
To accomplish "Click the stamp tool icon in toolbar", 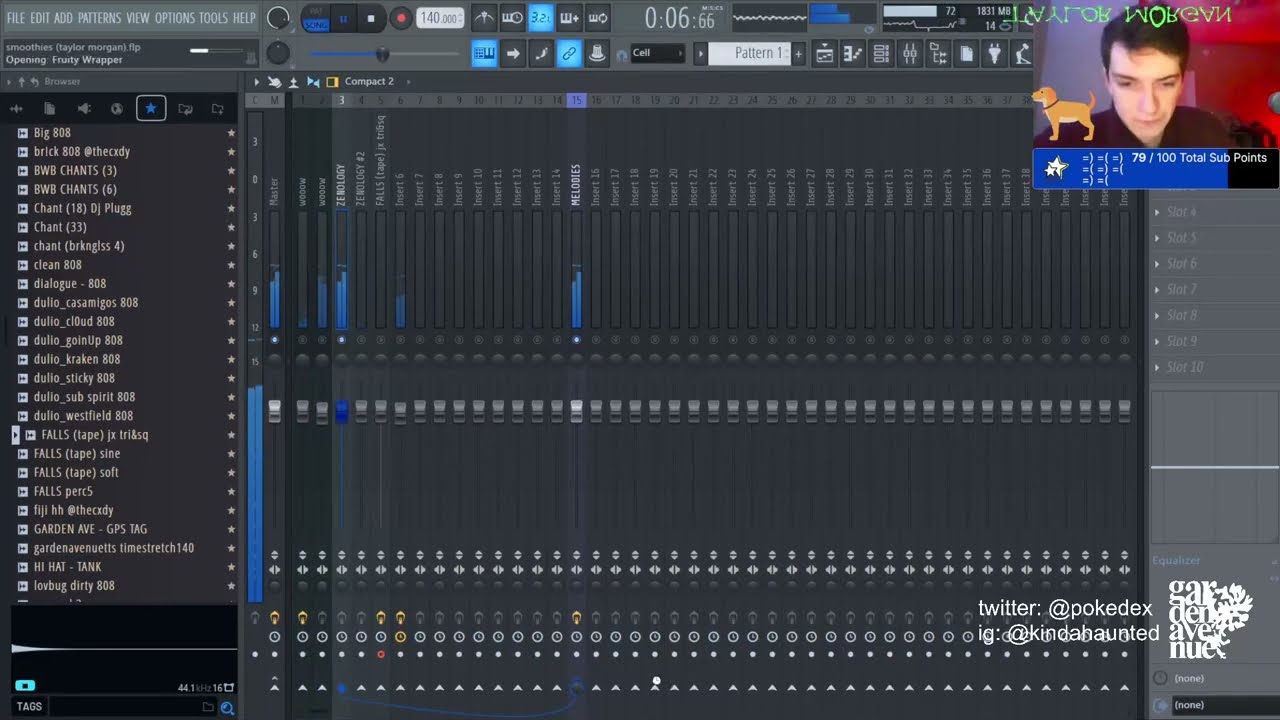I will (x=597, y=54).
